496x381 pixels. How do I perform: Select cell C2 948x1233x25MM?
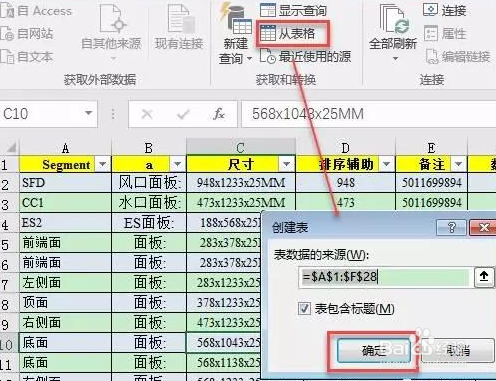coord(241,183)
